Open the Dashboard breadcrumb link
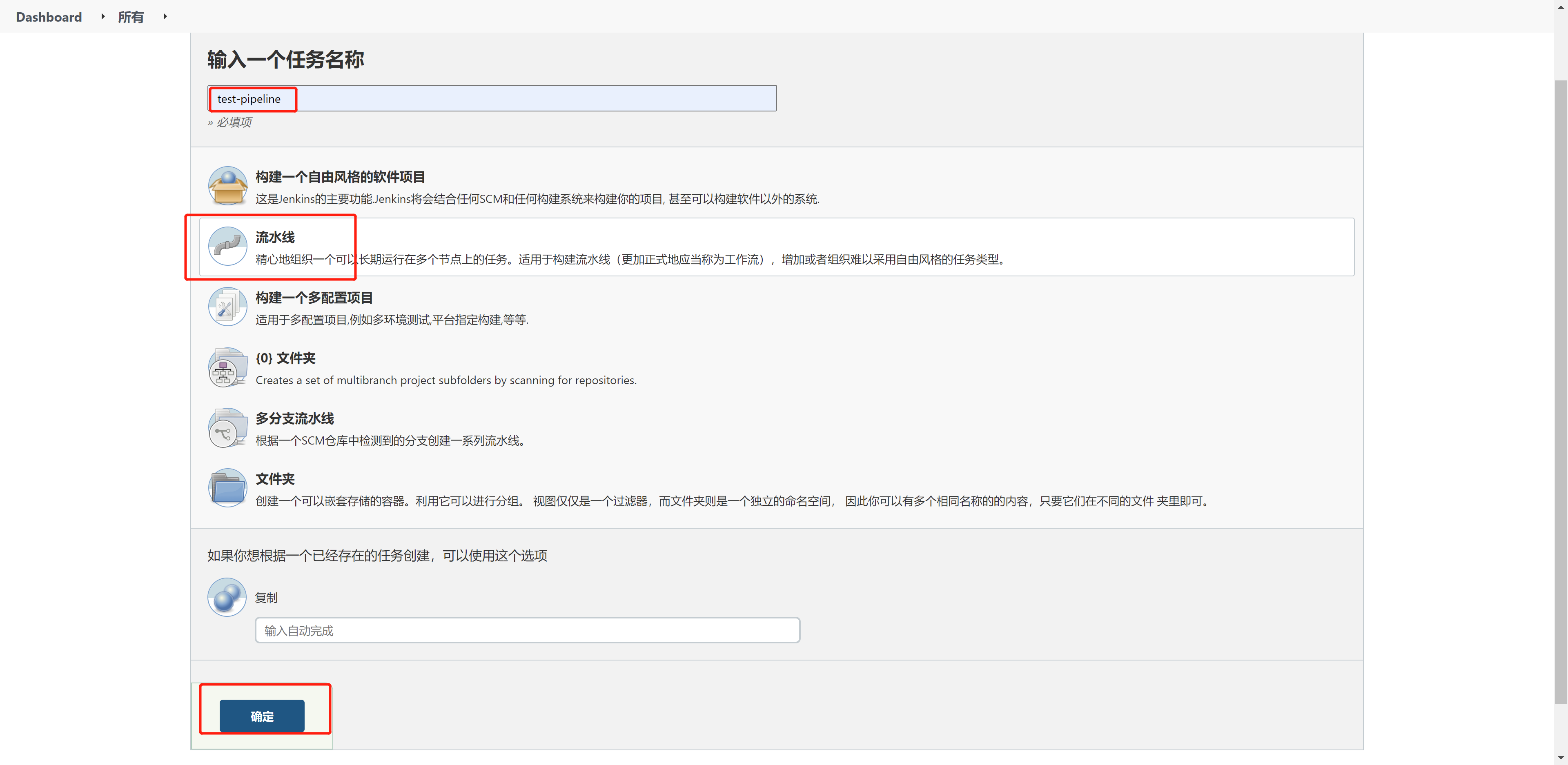This screenshot has width=1568, height=765. [49, 17]
